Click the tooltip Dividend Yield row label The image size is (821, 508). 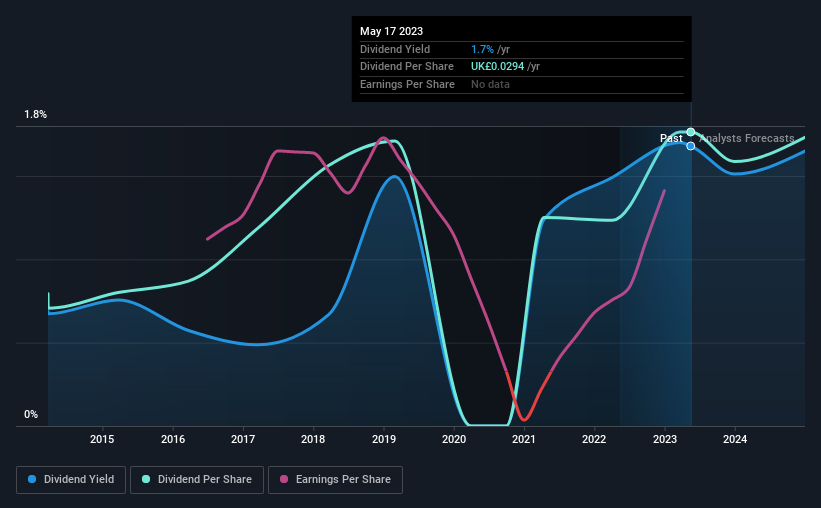(x=395, y=49)
